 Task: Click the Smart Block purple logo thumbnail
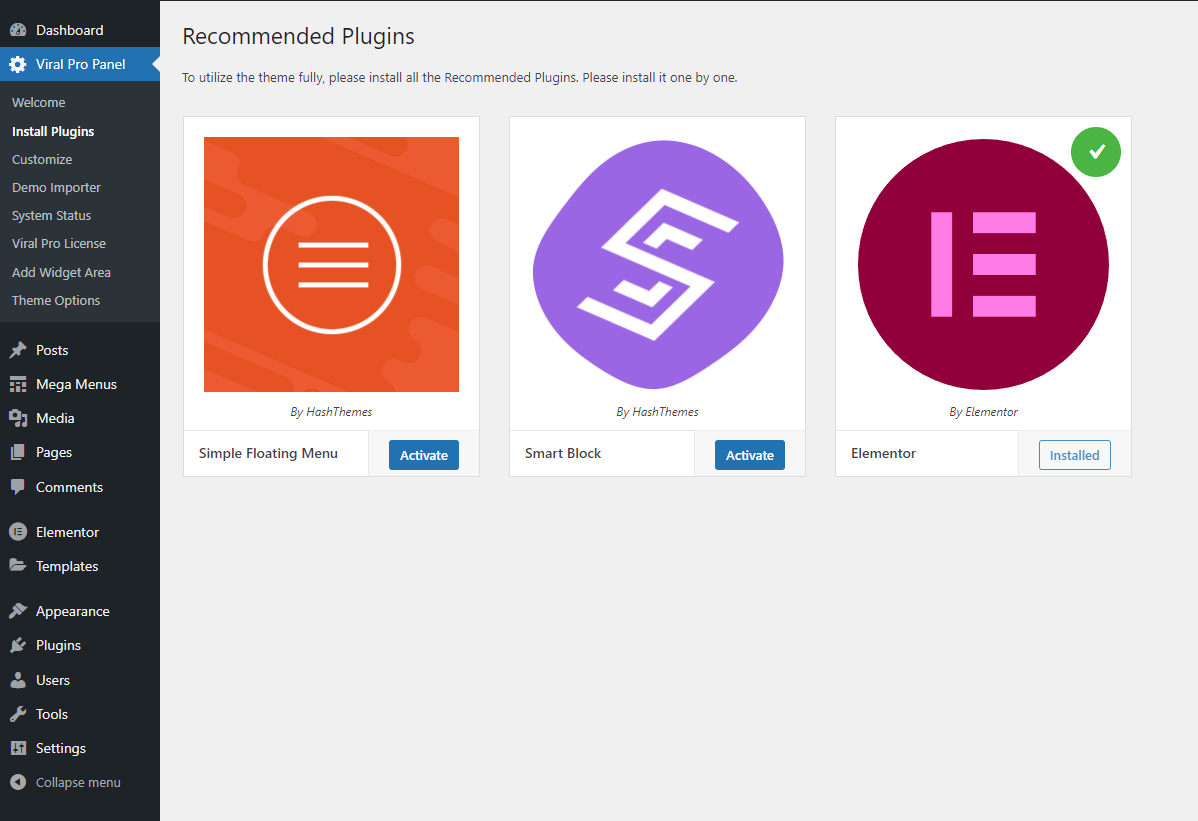coord(658,264)
